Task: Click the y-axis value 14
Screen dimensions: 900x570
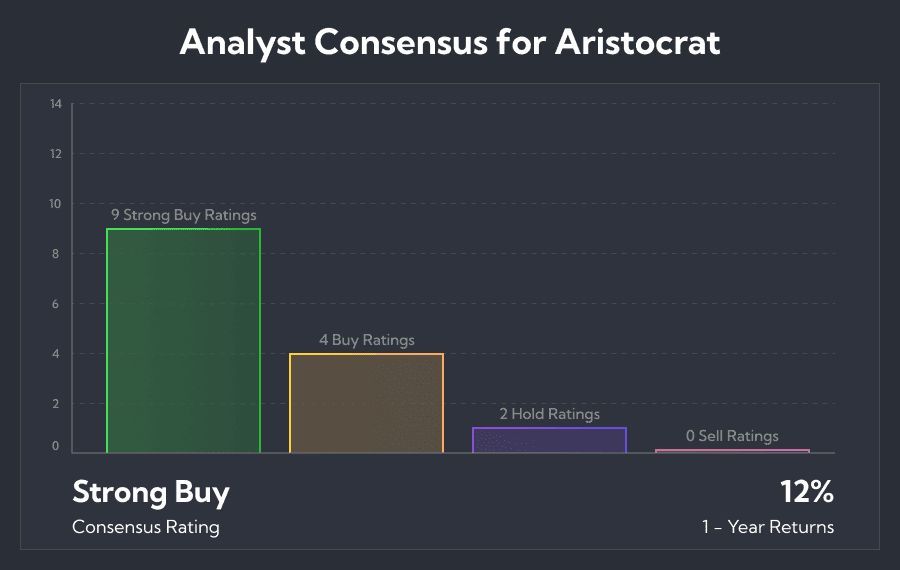Action: pyautogui.click(x=56, y=104)
